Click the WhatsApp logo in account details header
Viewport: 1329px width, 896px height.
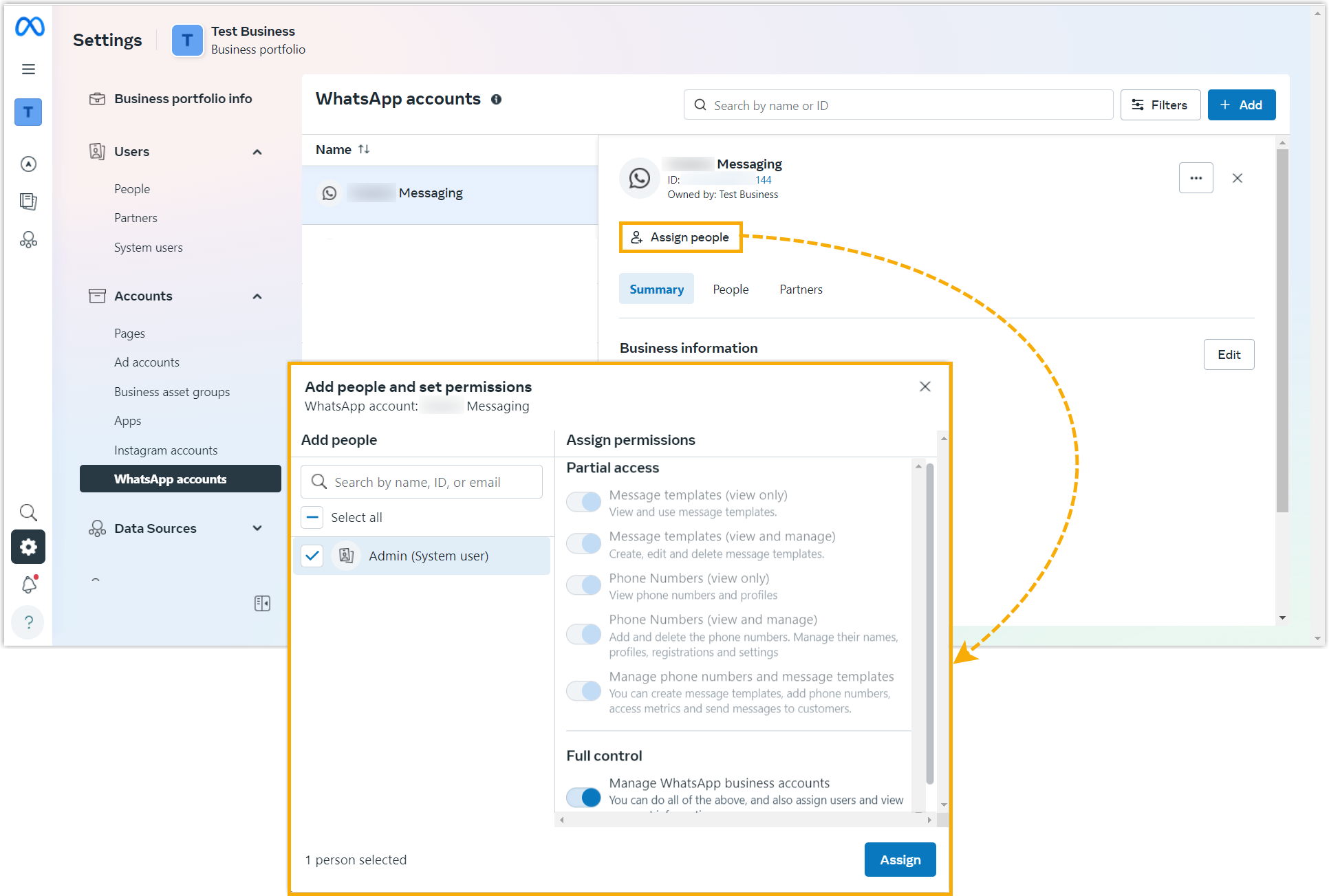point(640,178)
